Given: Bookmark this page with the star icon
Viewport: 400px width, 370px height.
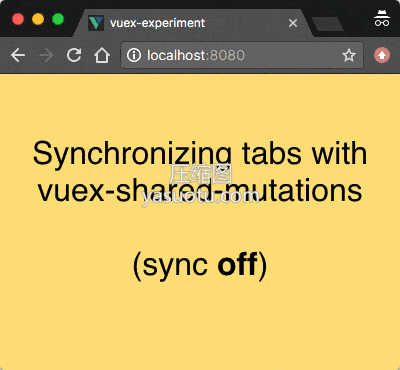Looking at the screenshot, I should click(x=349, y=55).
